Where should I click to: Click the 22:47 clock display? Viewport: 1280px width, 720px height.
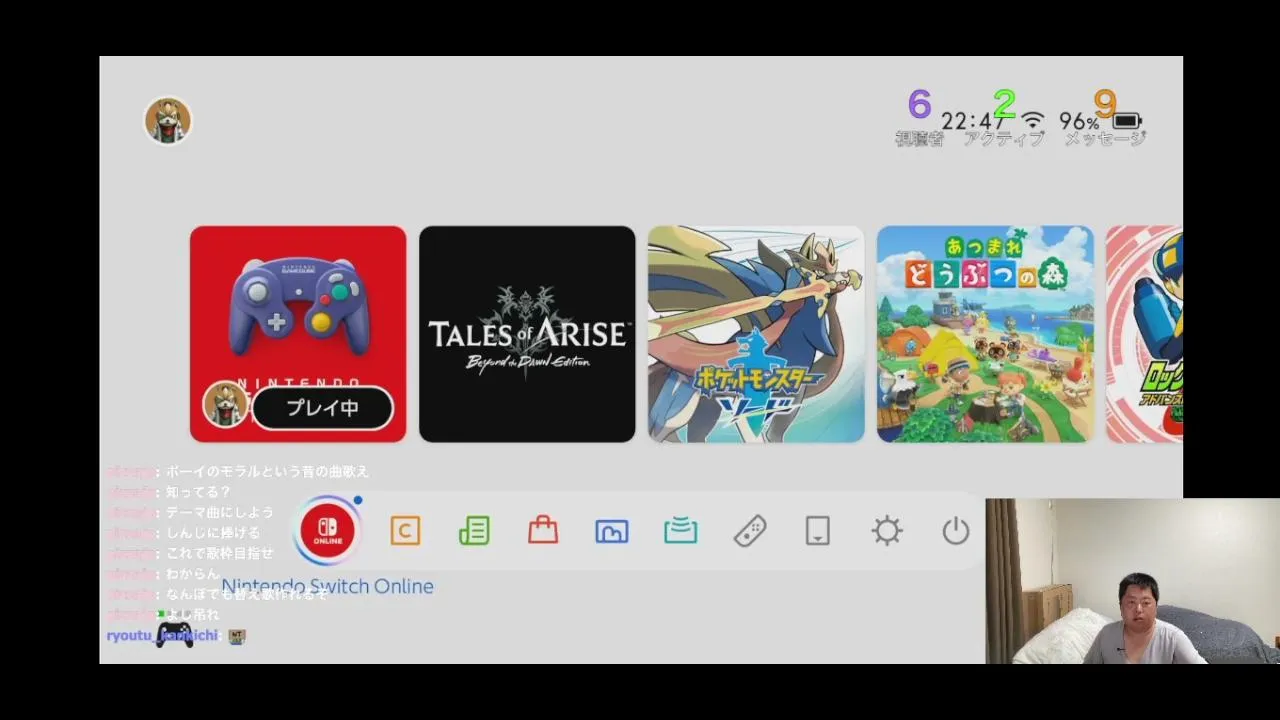coord(972,122)
